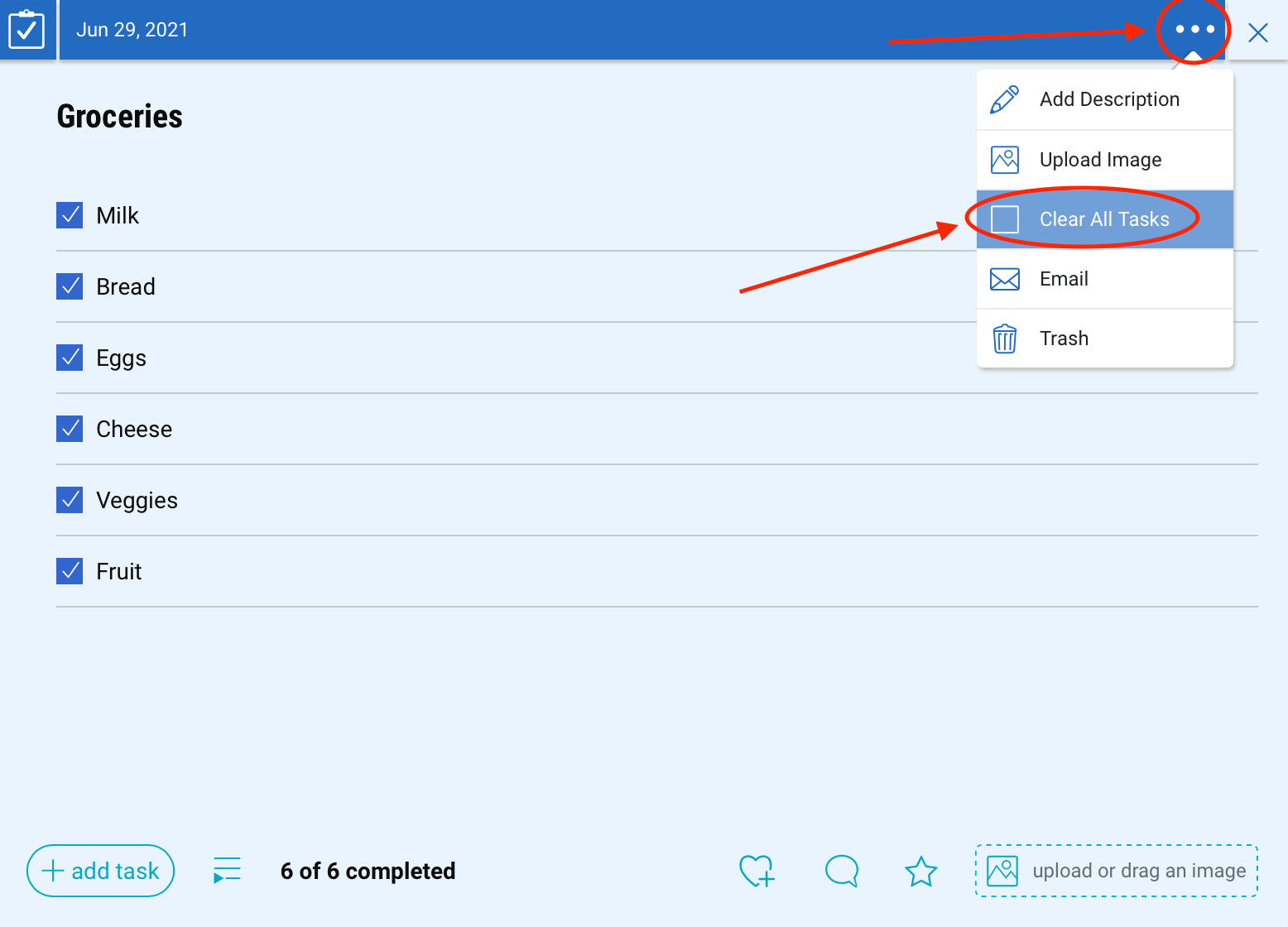Select Email from the options menu

coord(1105,279)
